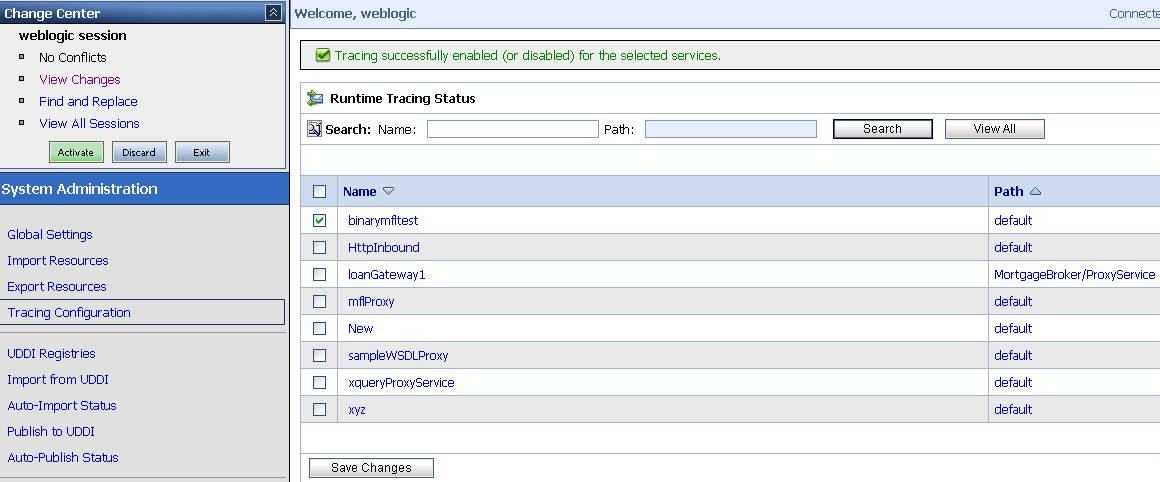Check the HttpInbound row checkbox

point(320,248)
